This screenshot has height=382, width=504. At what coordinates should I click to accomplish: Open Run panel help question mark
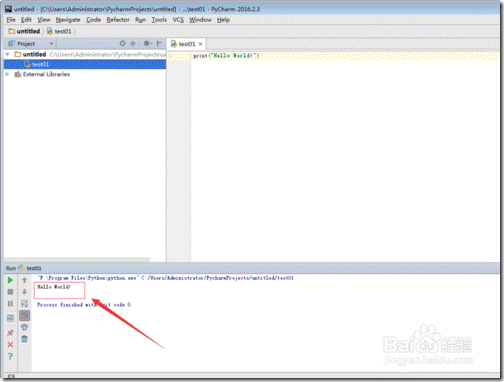(x=10, y=356)
